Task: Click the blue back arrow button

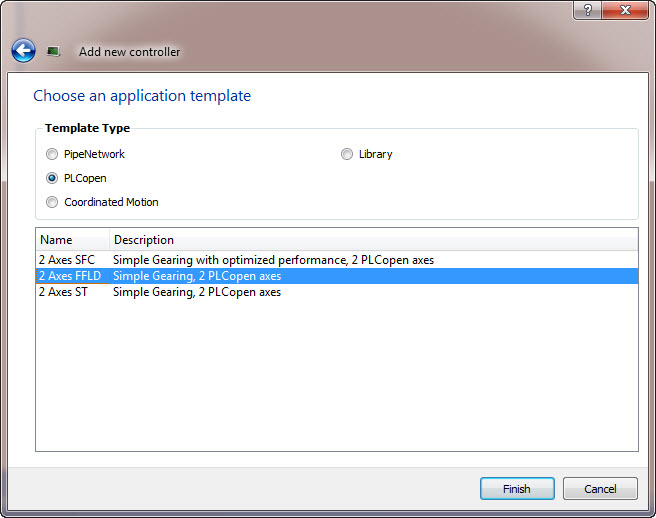Action: pos(23,51)
